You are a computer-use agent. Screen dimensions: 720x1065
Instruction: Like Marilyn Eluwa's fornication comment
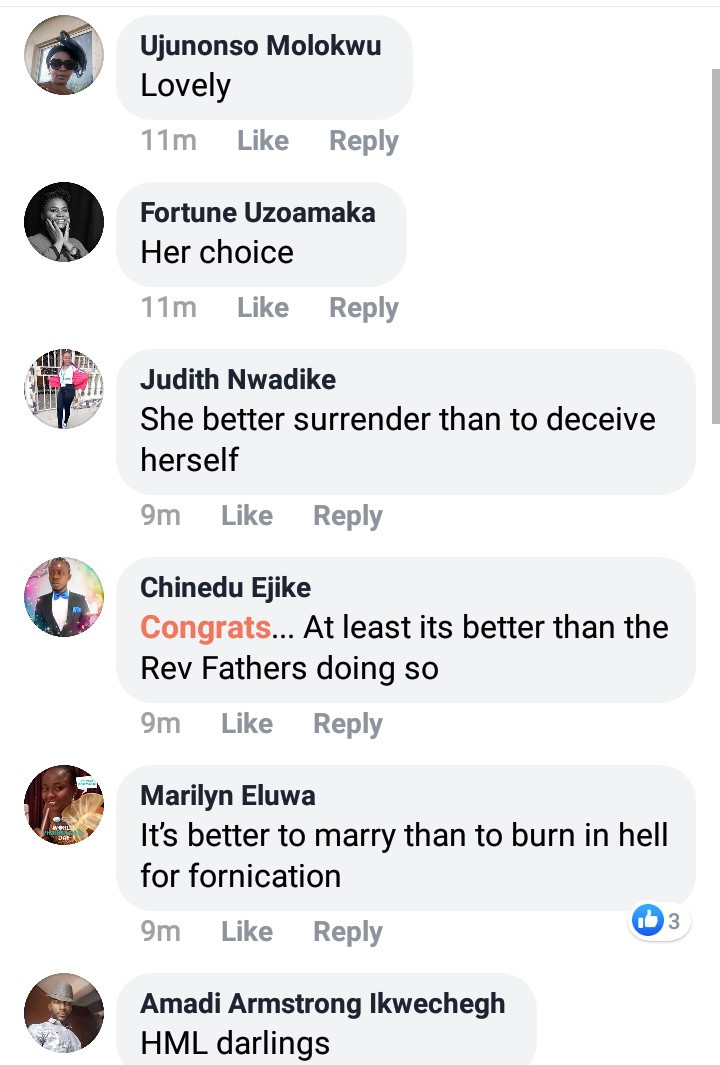click(247, 932)
